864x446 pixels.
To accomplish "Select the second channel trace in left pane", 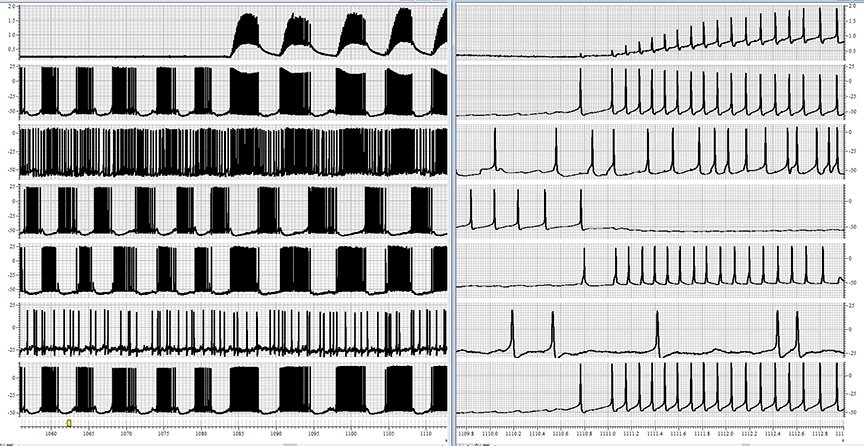I will (x=233, y=91).
